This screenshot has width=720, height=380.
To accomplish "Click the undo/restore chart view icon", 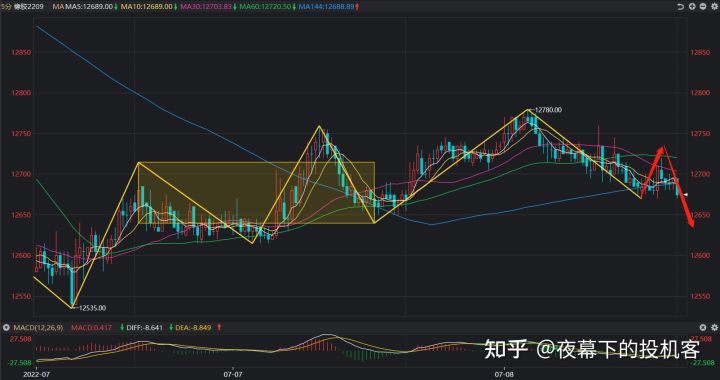I will click(681, 7).
